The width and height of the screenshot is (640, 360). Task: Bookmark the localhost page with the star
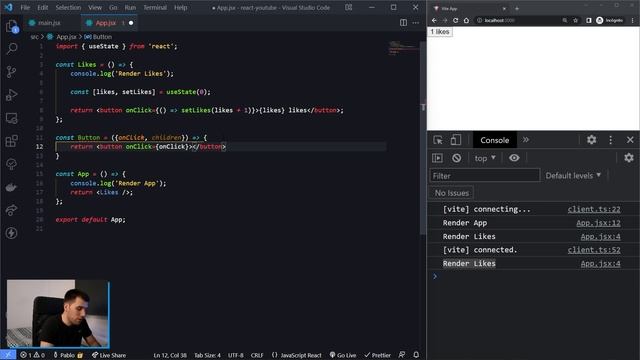click(x=576, y=20)
